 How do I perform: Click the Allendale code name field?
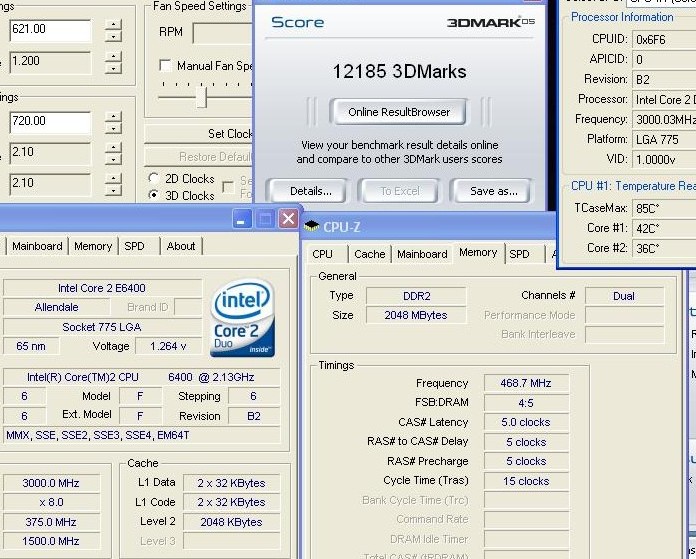[x=56, y=307]
